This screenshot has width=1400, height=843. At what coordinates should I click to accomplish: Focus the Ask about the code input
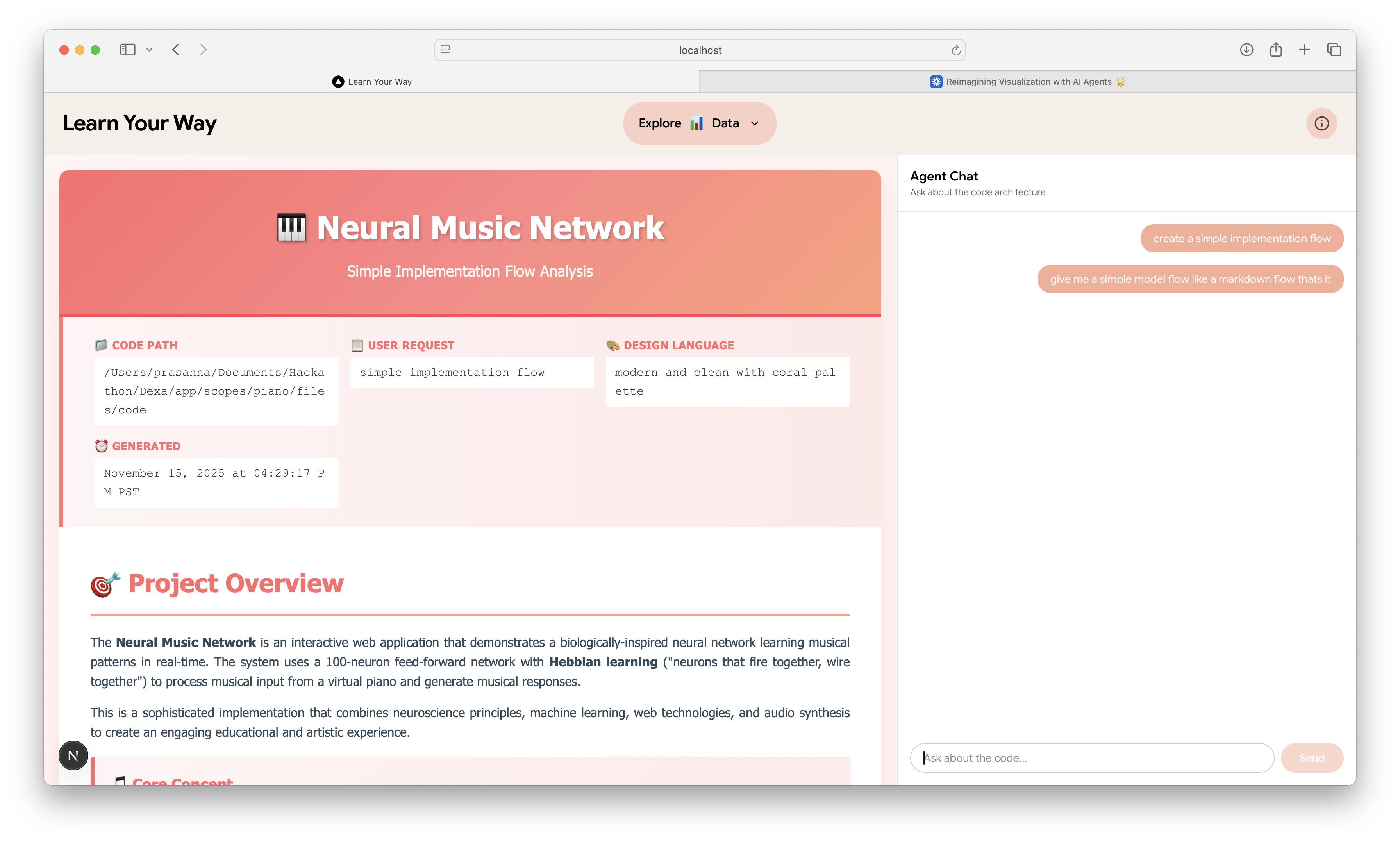click(x=1091, y=758)
